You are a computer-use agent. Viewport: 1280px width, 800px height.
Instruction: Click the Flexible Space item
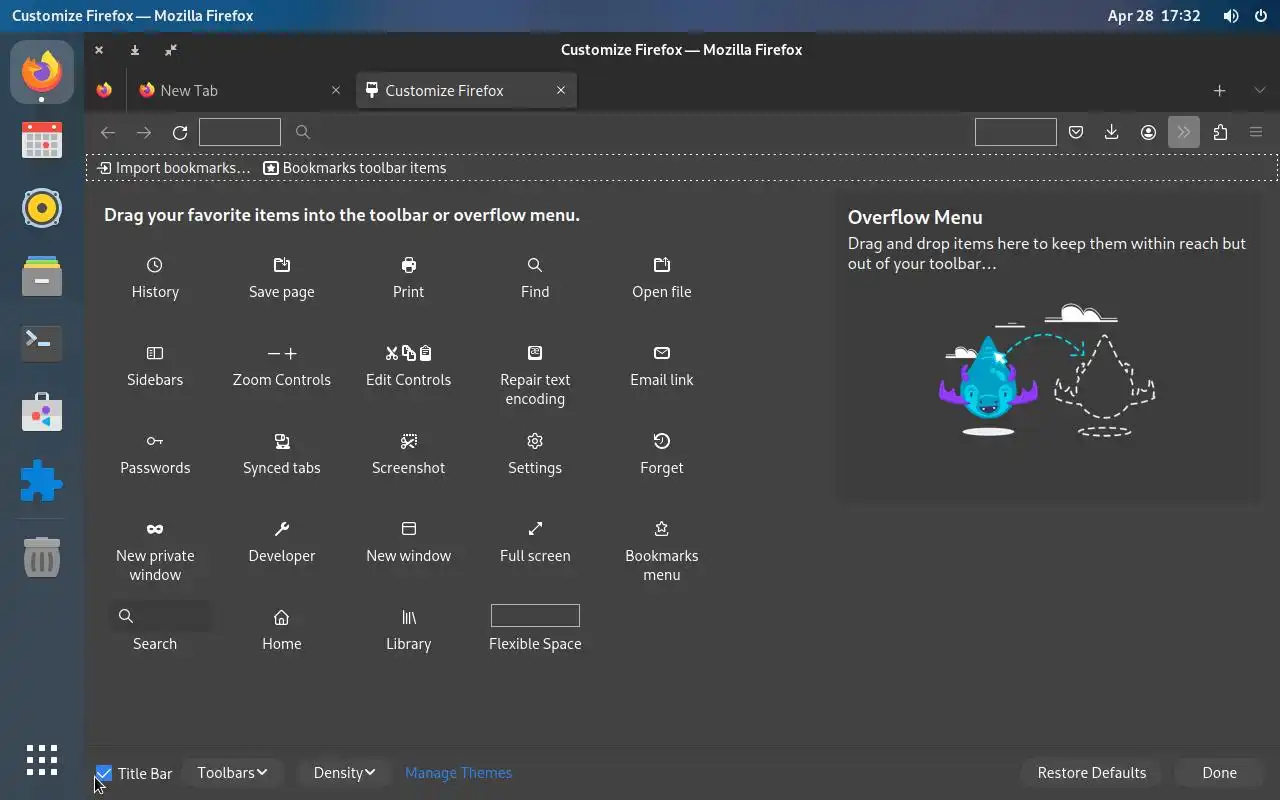click(535, 630)
